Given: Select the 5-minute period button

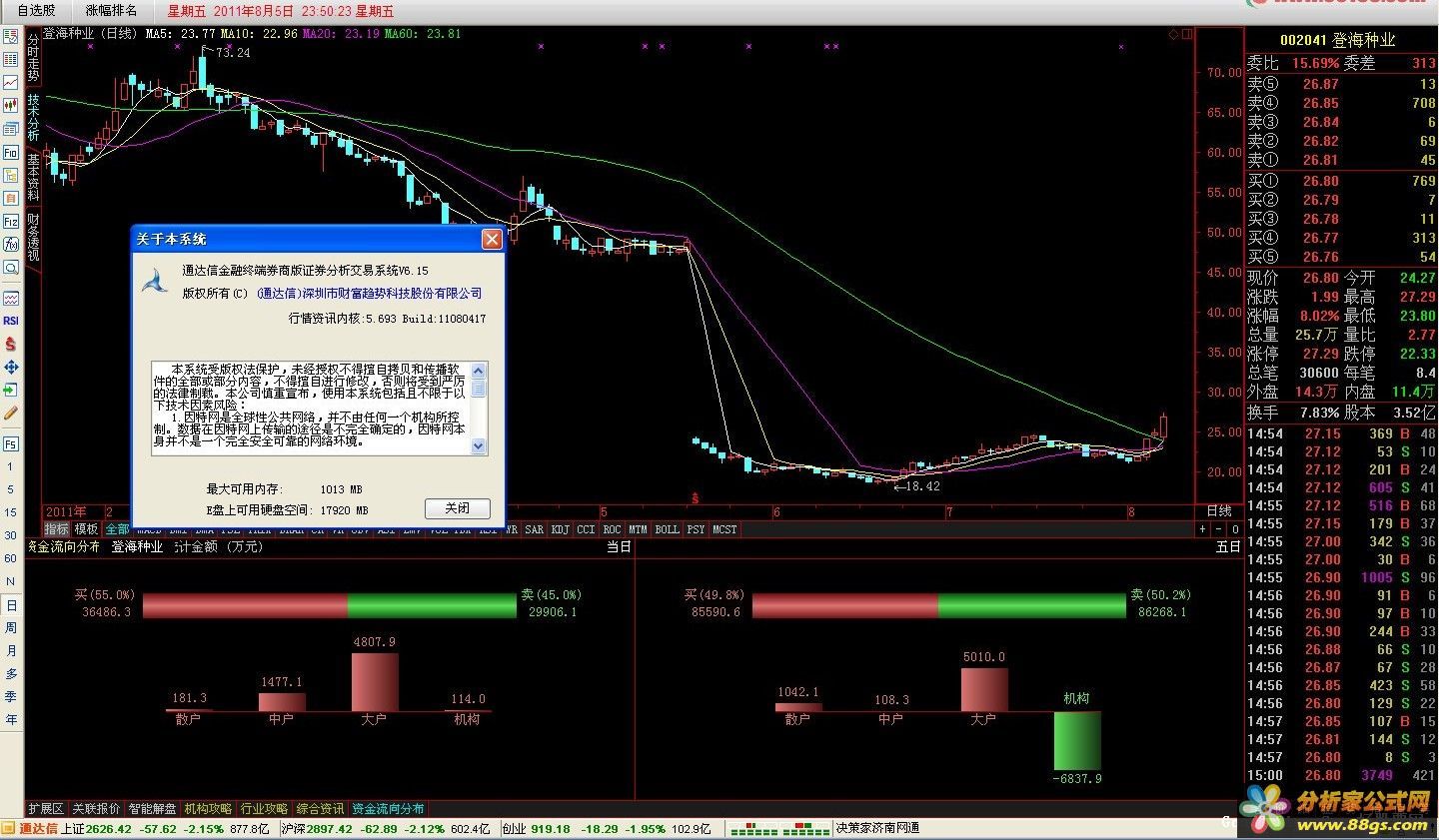Looking at the screenshot, I should [x=10, y=489].
